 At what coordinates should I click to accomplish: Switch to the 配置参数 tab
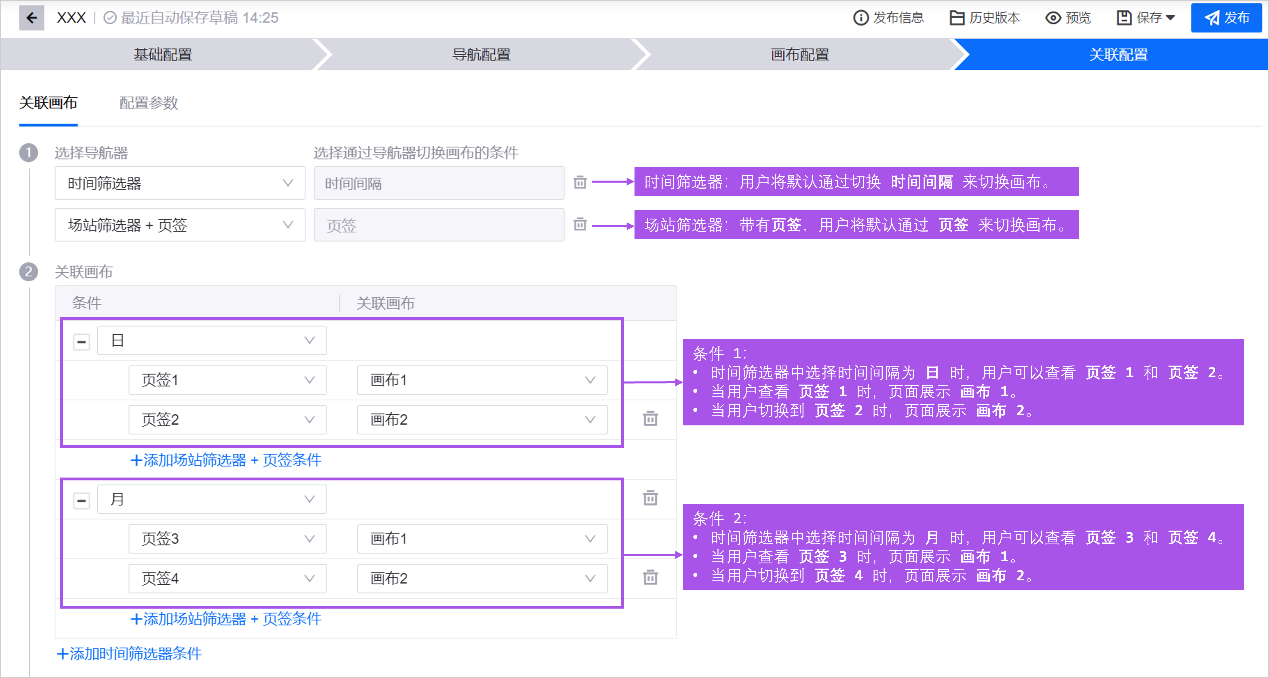148,103
